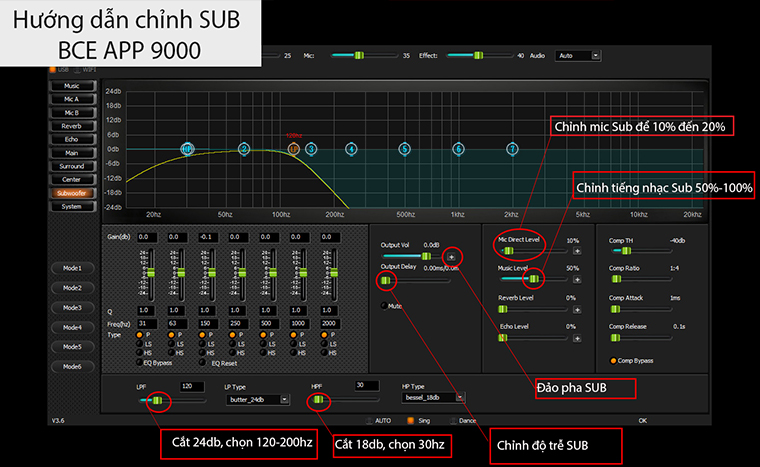760x467 pixels.
Task: Select EQ band node 7 on graph
Action: tap(512, 149)
